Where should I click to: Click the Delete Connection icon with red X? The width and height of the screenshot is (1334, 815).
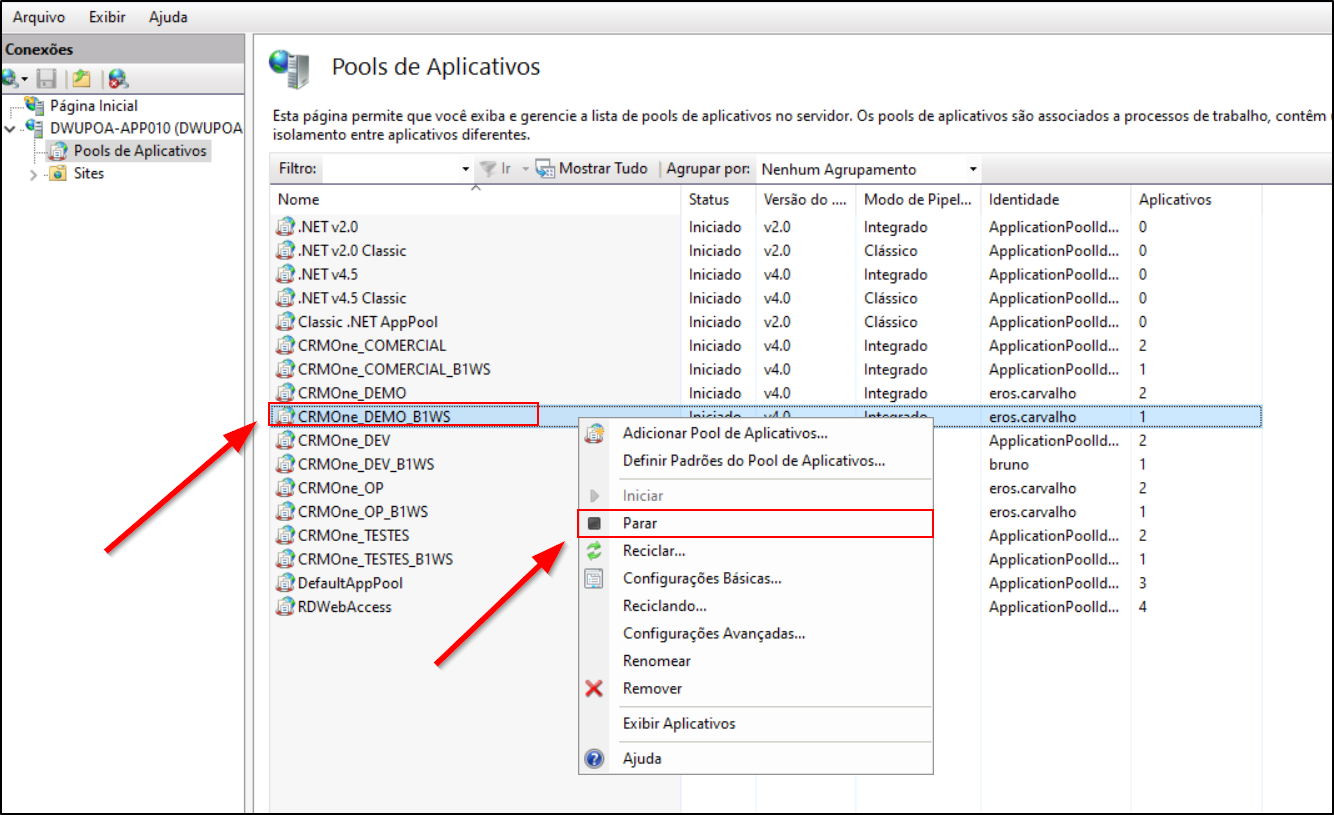pos(118,78)
